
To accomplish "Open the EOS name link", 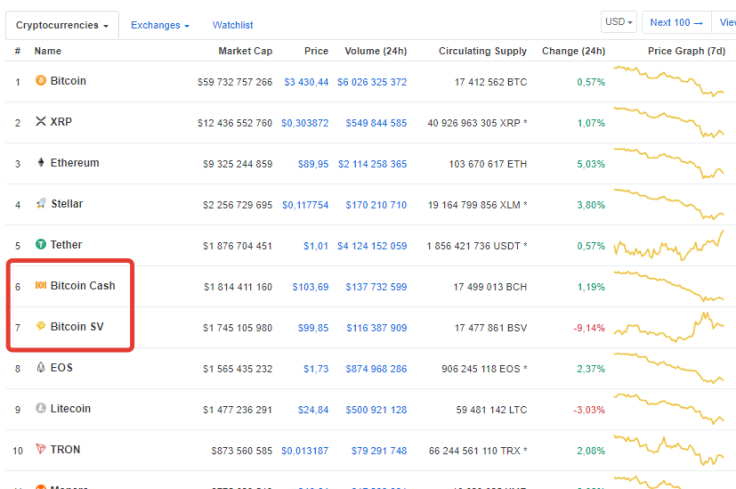I will [61, 367].
